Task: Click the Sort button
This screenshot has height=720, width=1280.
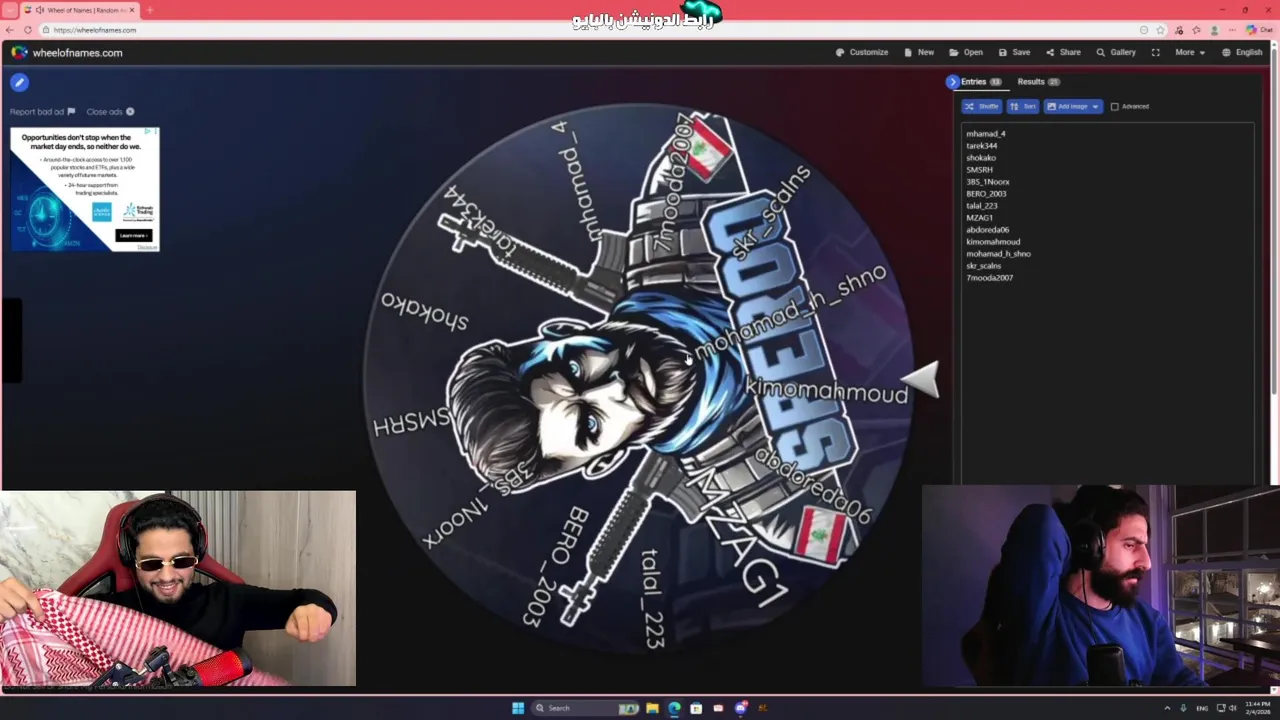Action: [x=1023, y=106]
